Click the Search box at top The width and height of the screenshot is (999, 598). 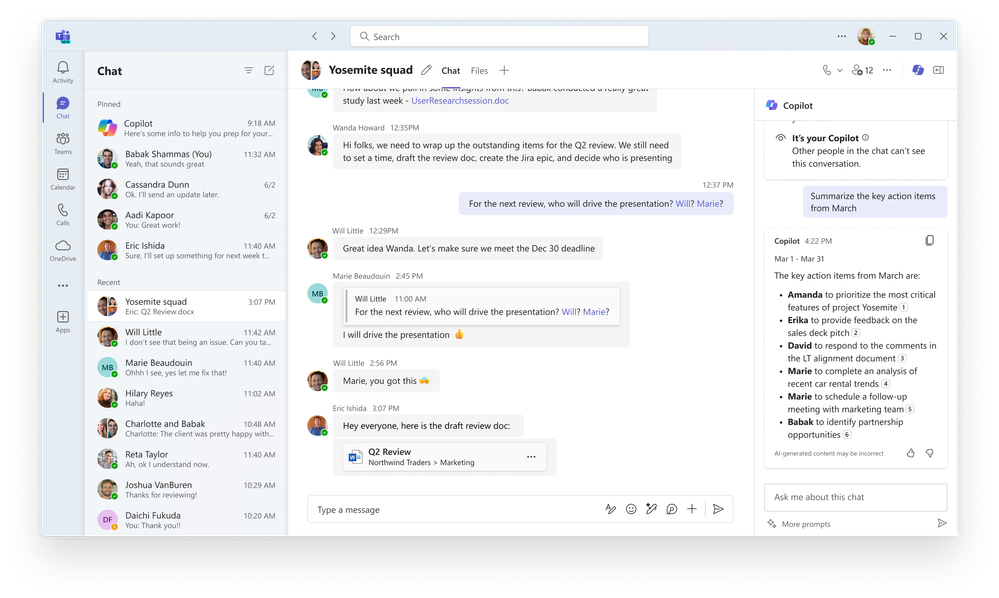click(499, 36)
